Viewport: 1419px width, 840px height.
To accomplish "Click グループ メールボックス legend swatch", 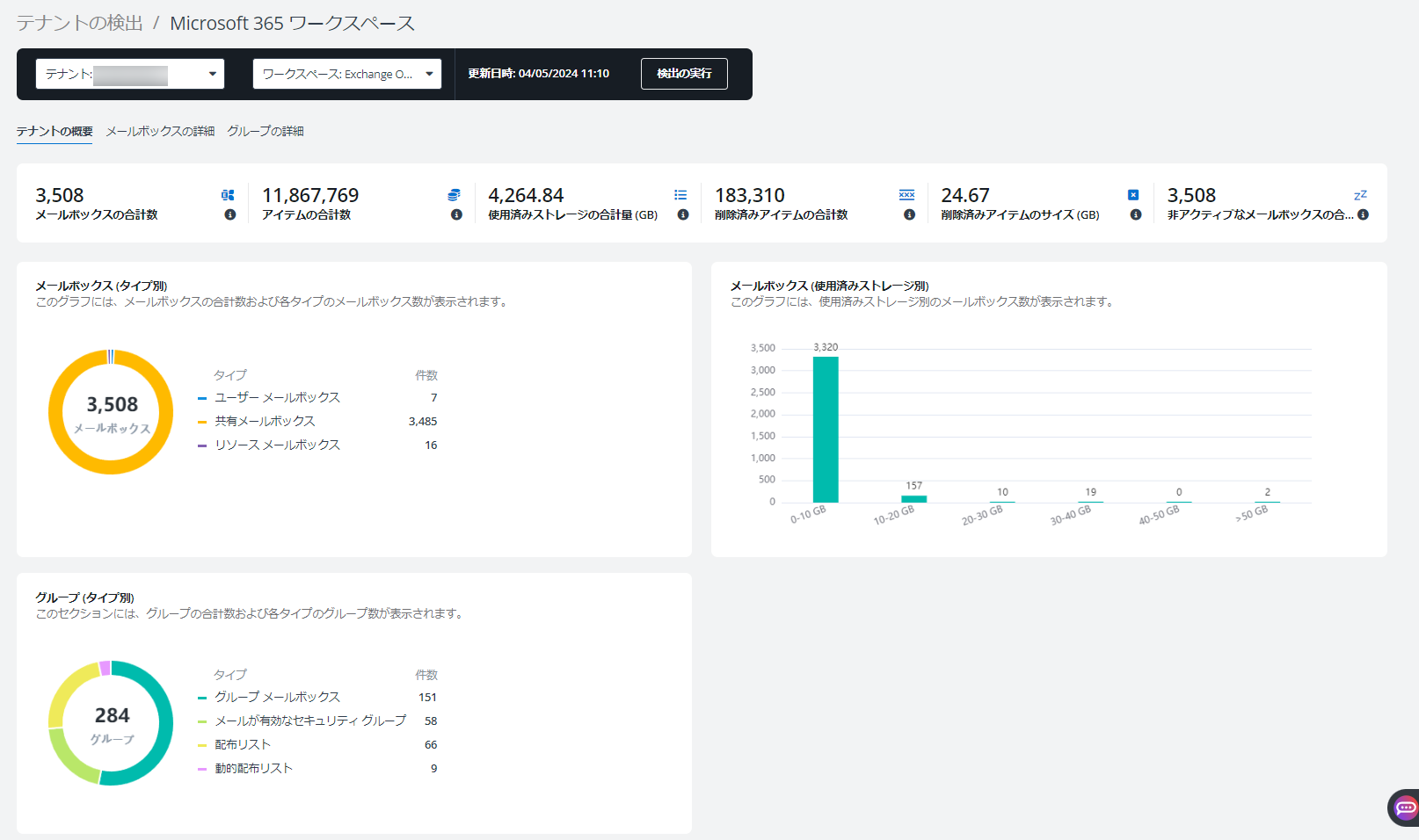I will (202, 698).
